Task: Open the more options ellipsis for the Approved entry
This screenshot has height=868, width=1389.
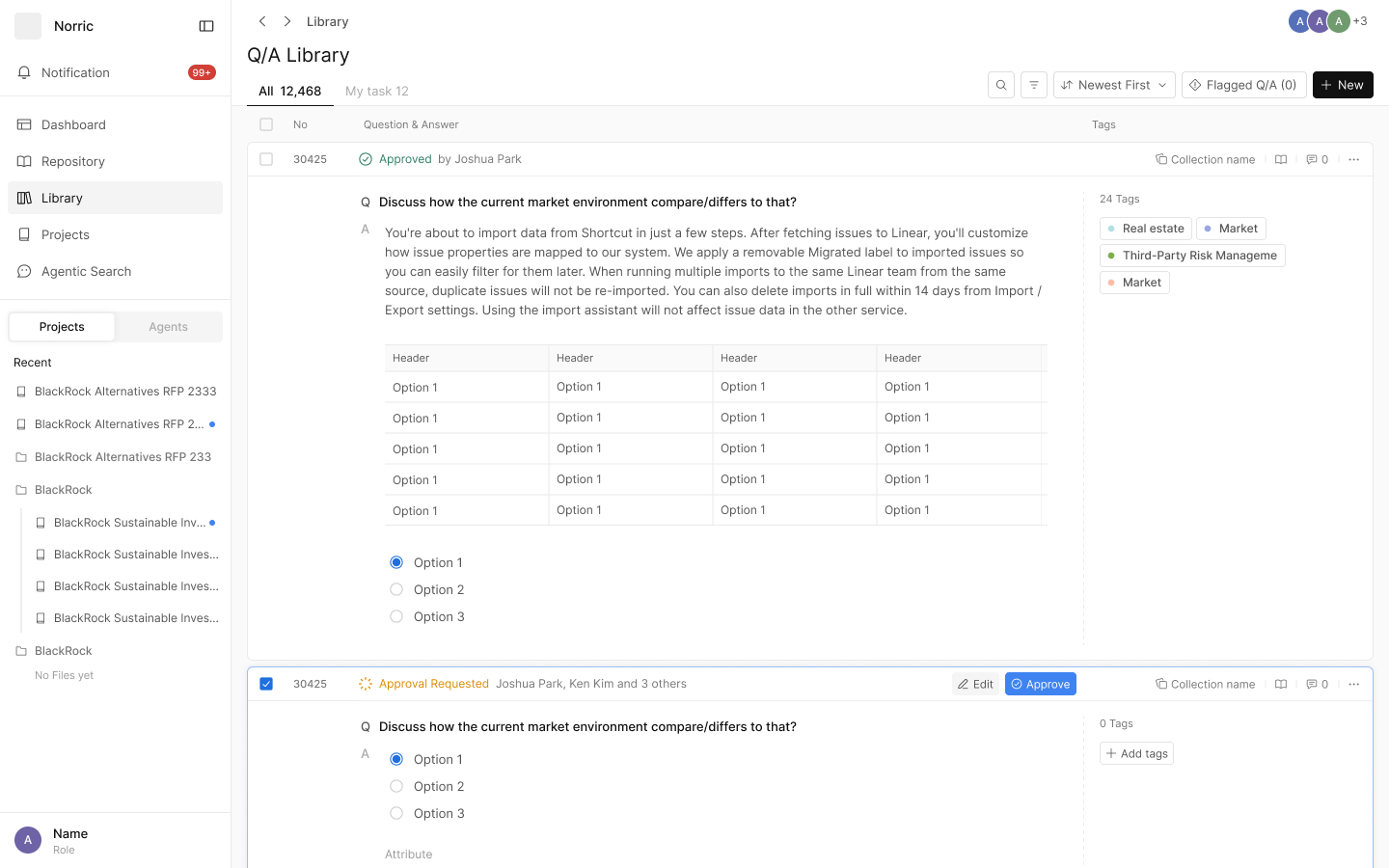Action: 1354,159
